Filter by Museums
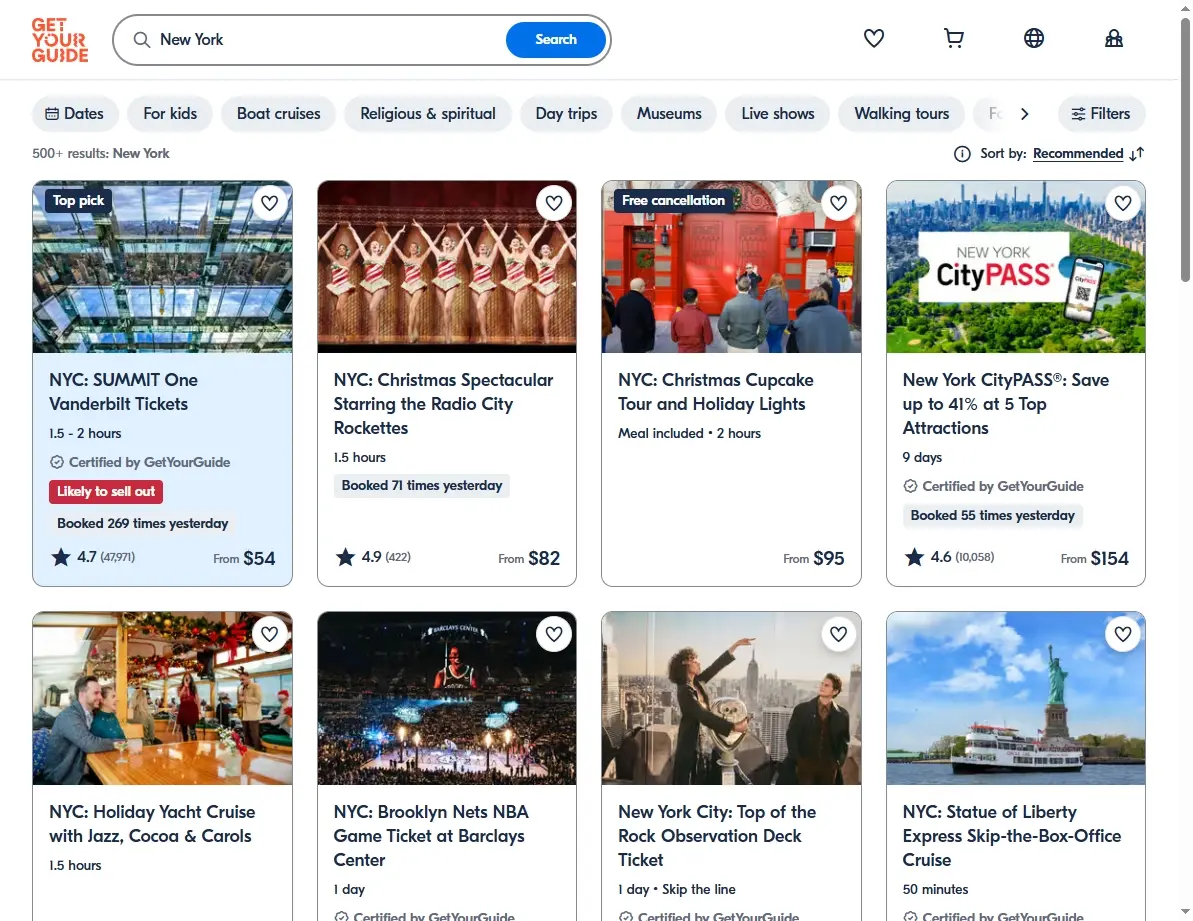The height and width of the screenshot is (921, 1193). click(669, 113)
